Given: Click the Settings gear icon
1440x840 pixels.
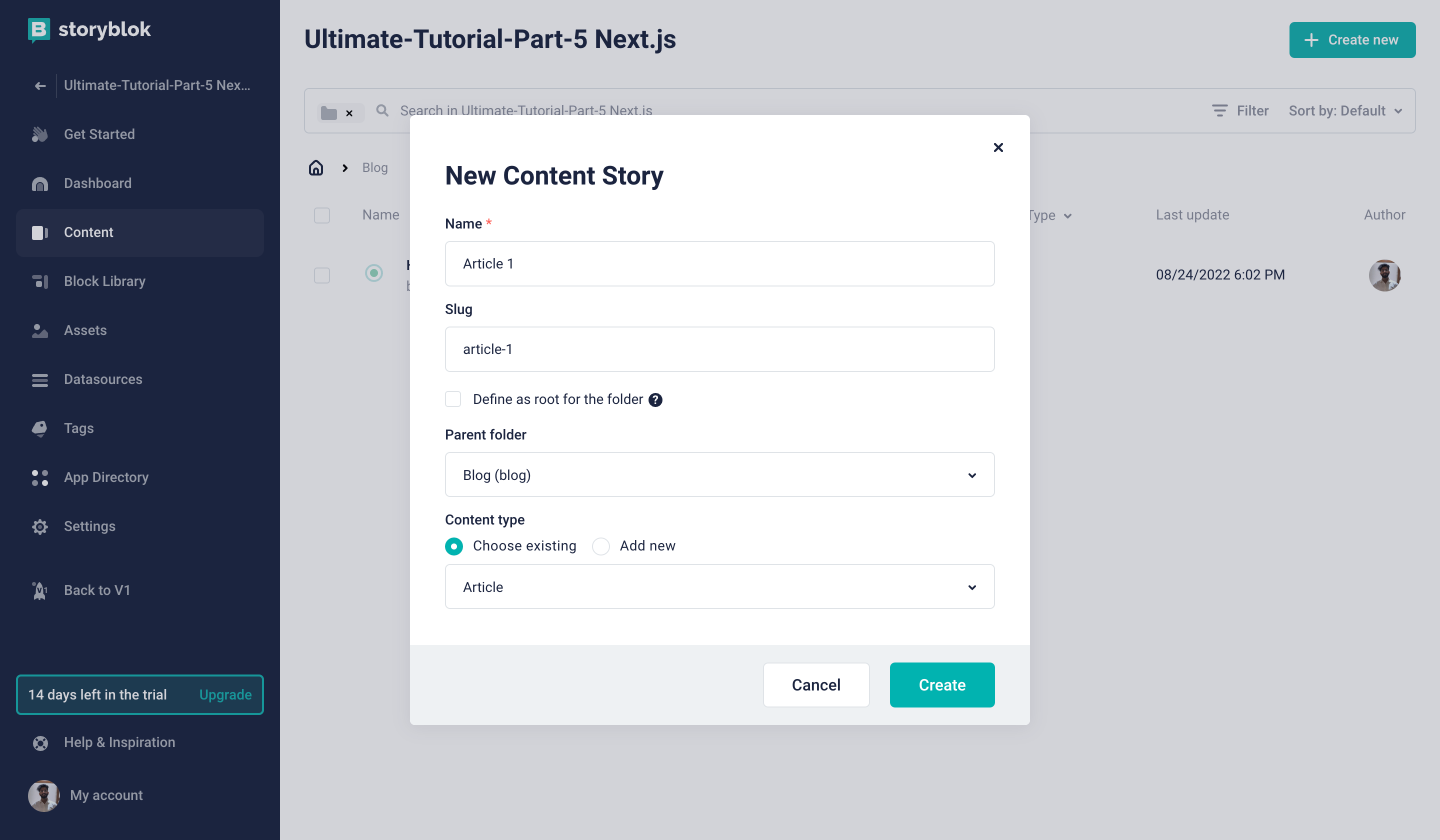Looking at the screenshot, I should tap(40, 526).
